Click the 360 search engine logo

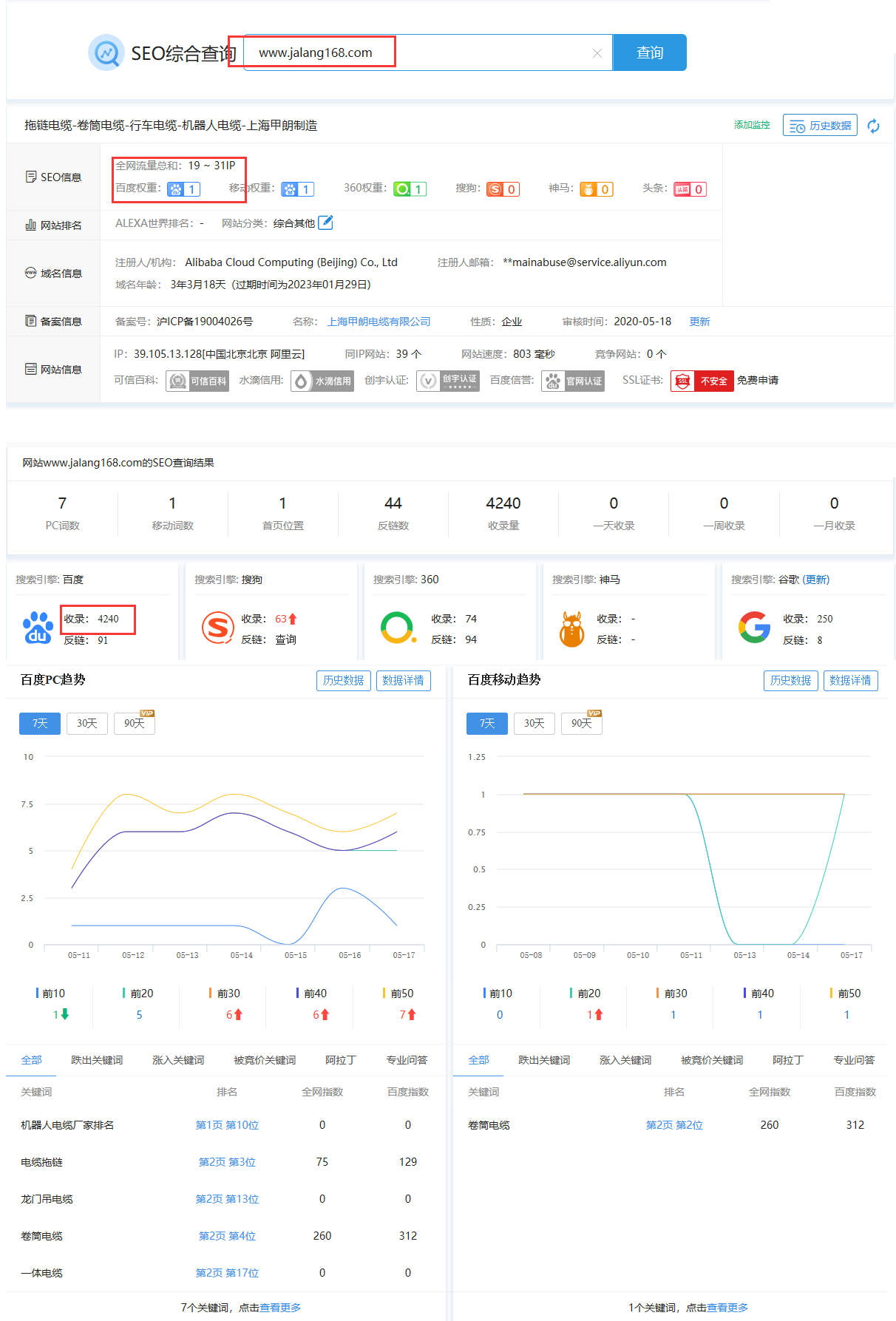pos(398,628)
